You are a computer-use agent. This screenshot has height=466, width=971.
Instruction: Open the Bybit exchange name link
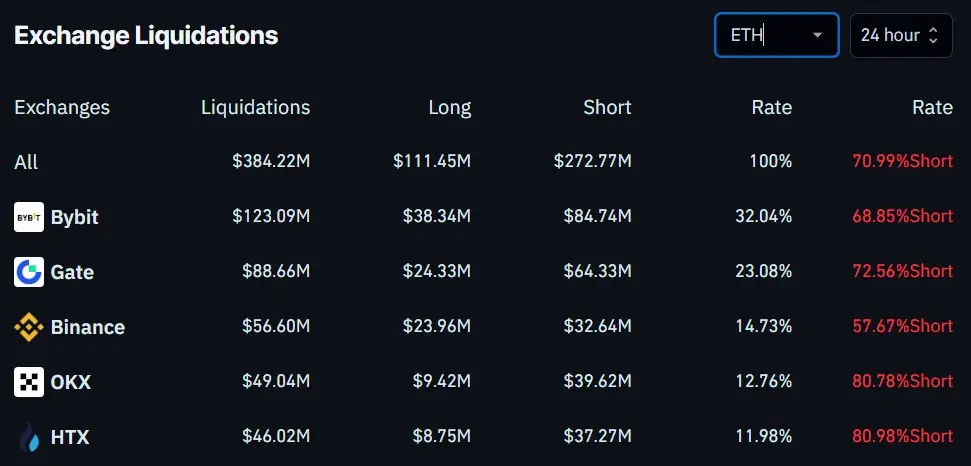point(74,217)
